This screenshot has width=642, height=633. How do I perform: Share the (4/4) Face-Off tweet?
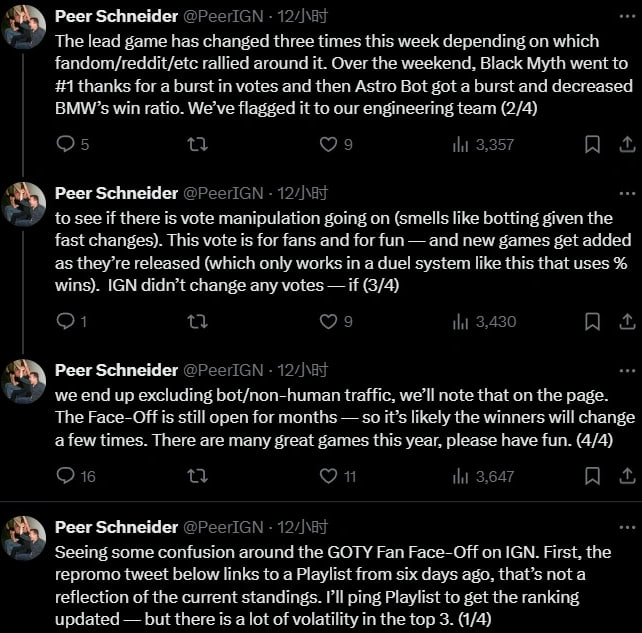(627, 476)
